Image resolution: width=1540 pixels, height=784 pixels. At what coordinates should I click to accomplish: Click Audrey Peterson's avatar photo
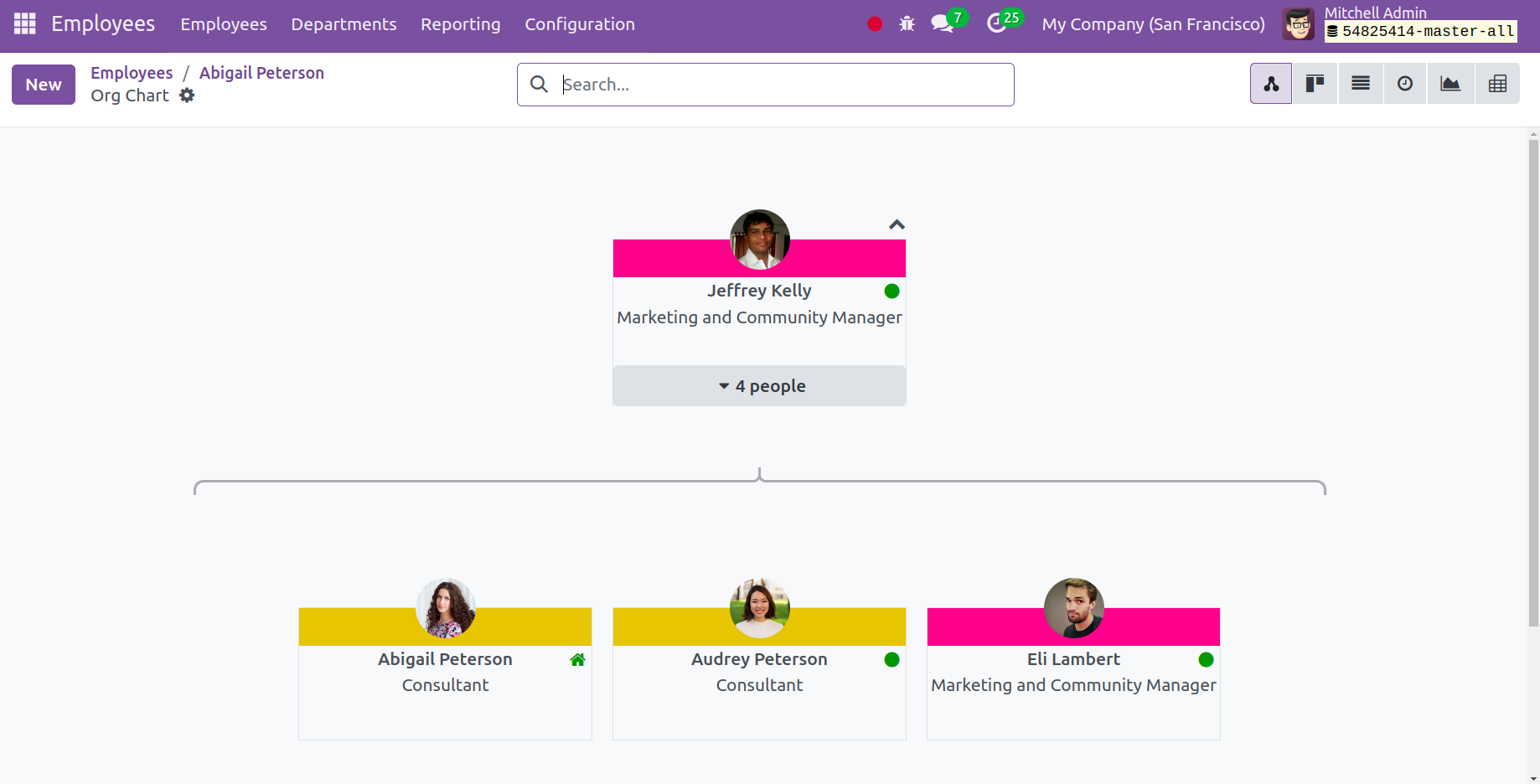click(x=760, y=608)
